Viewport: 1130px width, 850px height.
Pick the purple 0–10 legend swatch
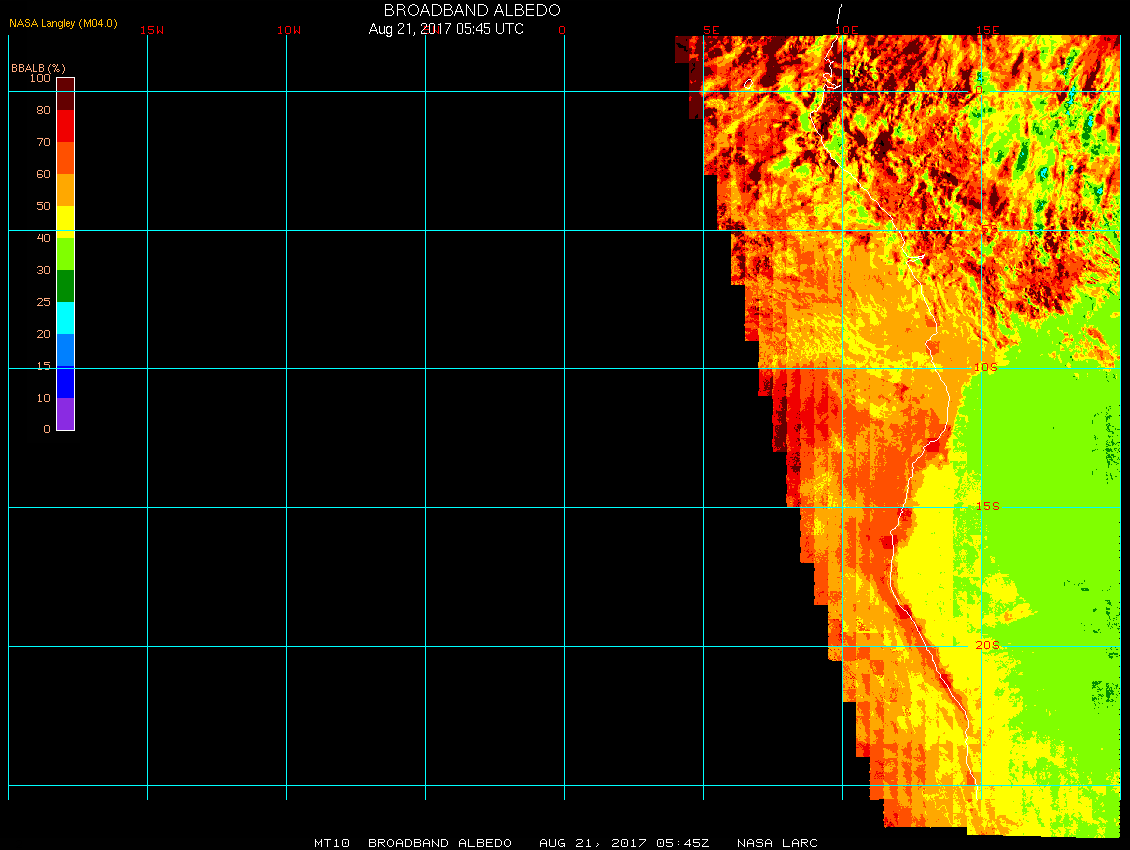pyautogui.click(x=66, y=414)
